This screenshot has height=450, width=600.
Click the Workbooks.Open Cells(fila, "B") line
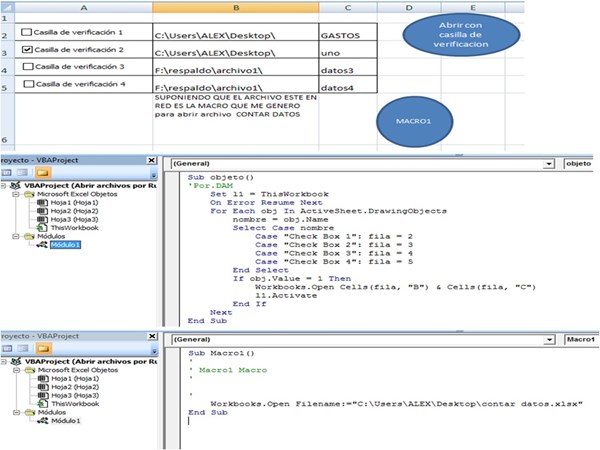(x=395, y=287)
